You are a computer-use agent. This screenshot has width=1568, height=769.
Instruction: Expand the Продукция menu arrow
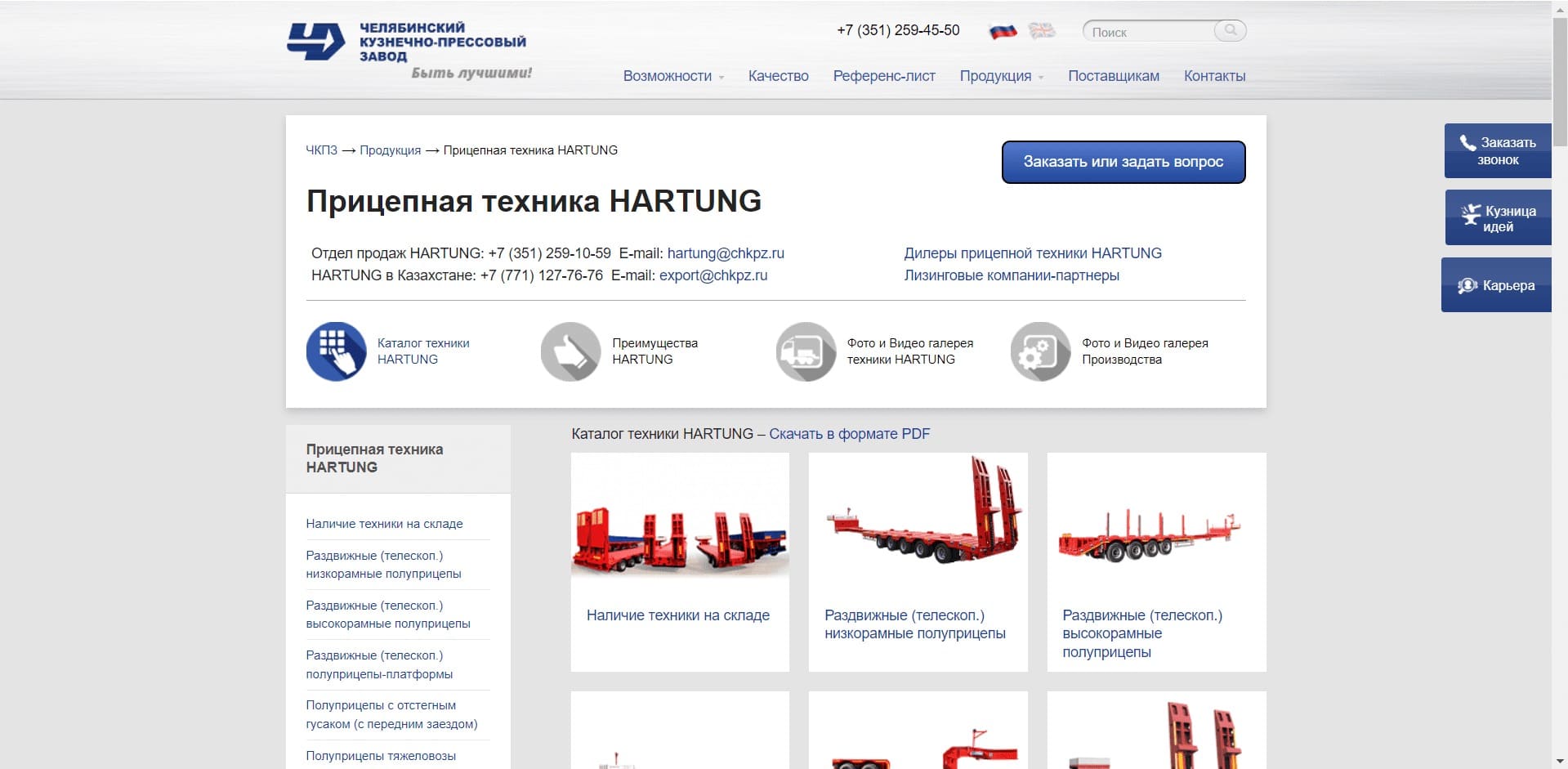(1041, 78)
